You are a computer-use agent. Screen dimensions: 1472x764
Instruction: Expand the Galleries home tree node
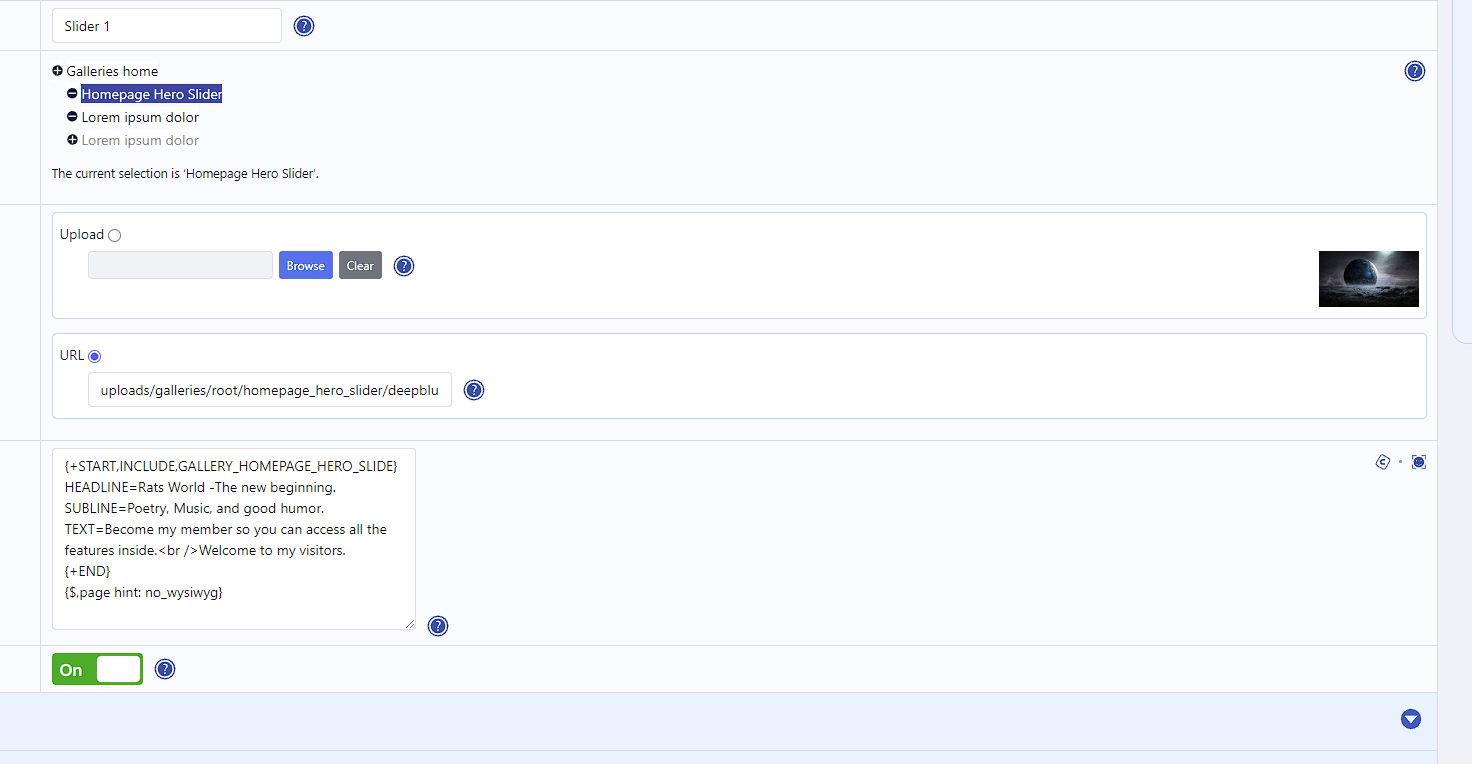[58, 71]
